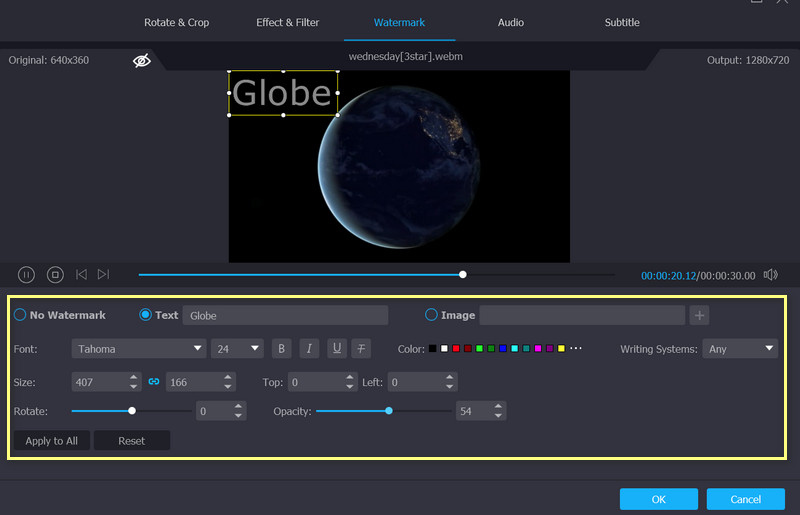
Task: Select the No Watermark radio option
Action: (x=20, y=315)
